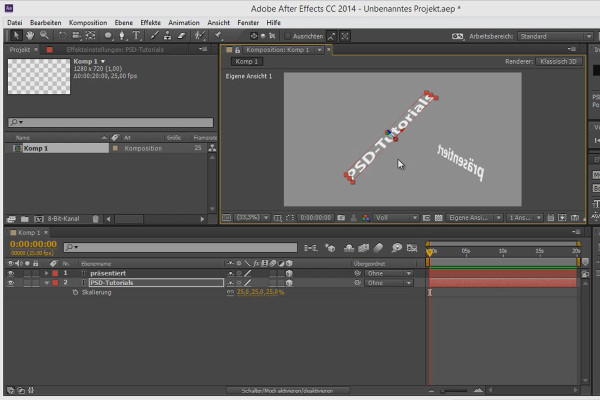Toggle scale constrain proportions link

coord(230,292)
